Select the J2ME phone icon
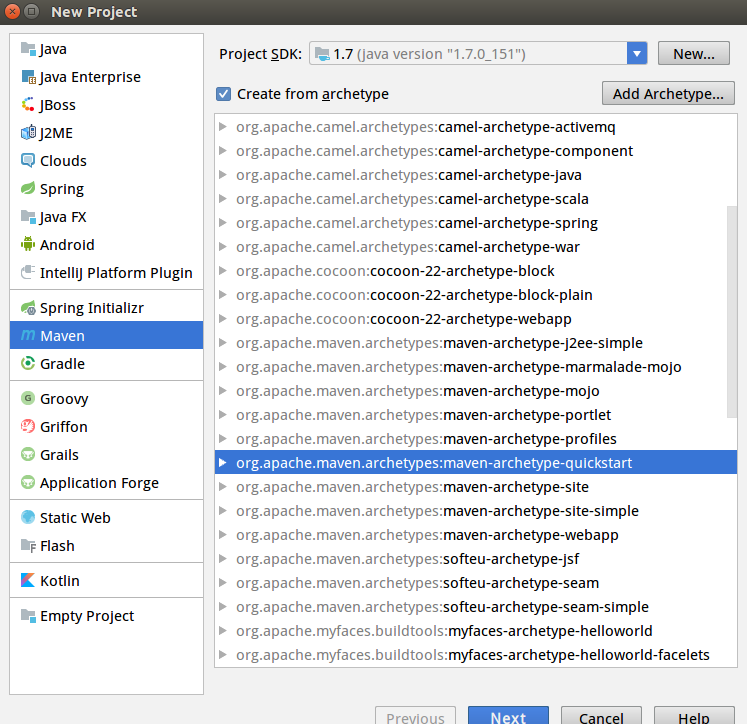The height and width of the screenshot is (724, 747). 28,133
